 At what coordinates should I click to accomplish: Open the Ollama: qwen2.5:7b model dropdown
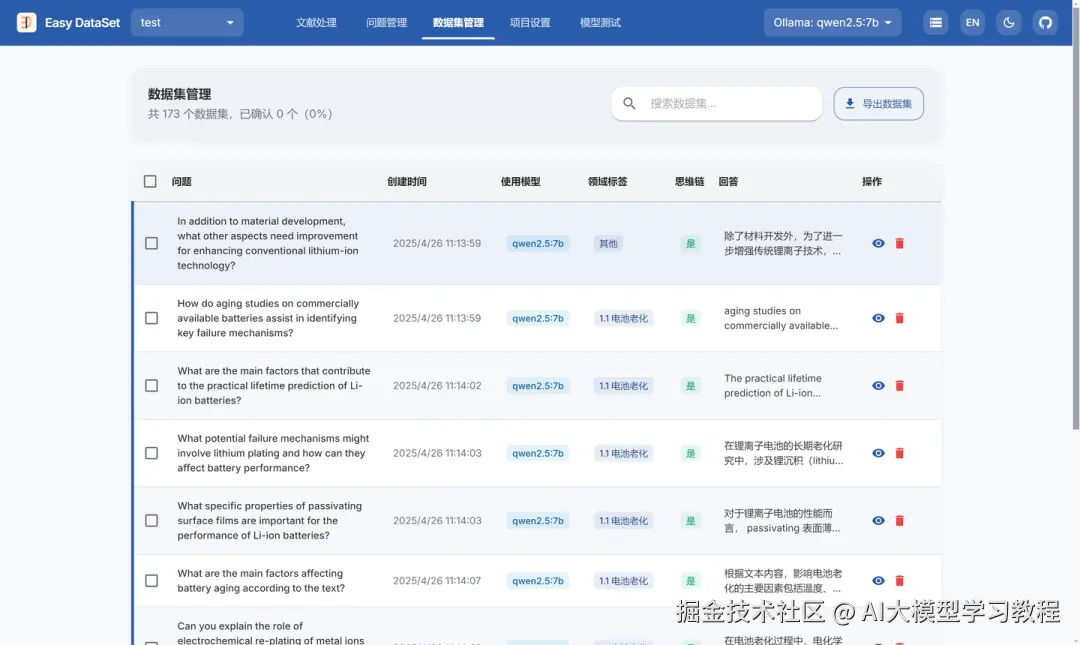coord(832,23)
